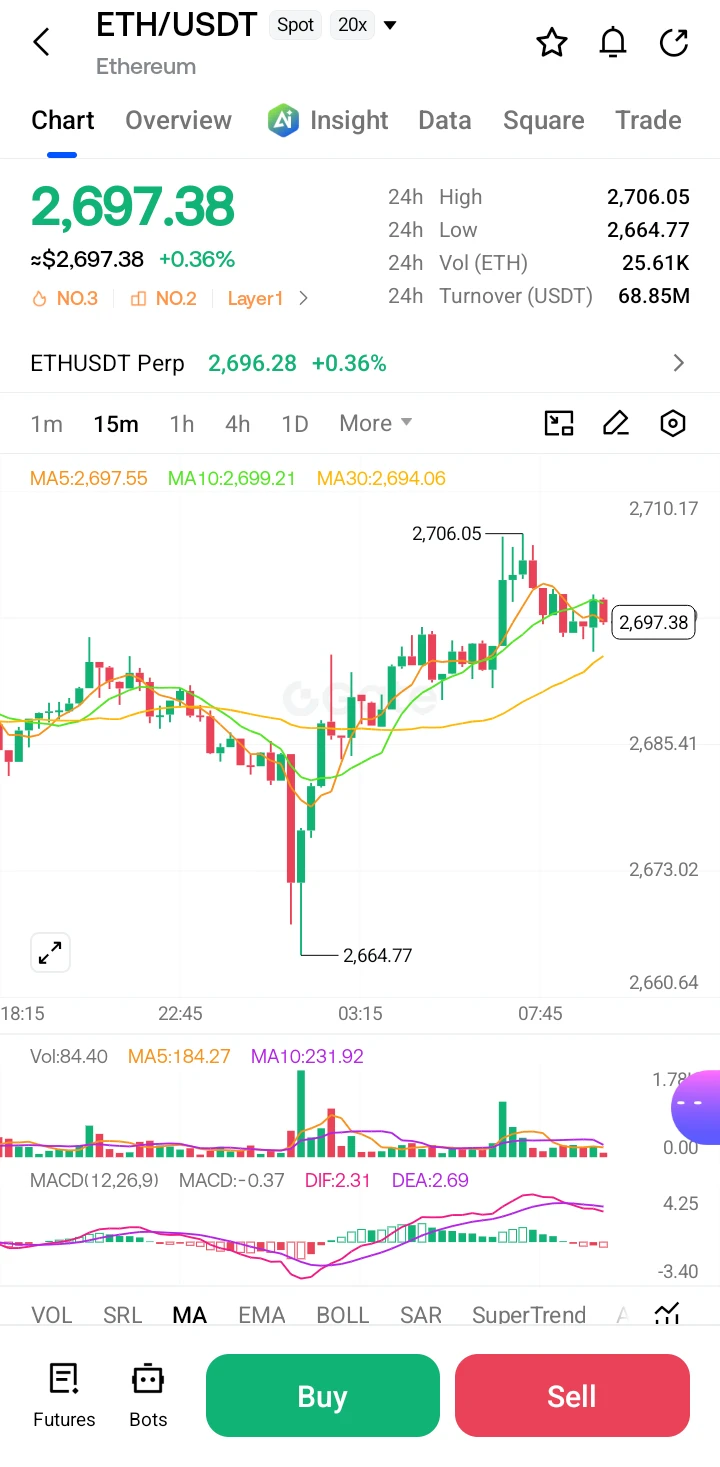Image resolution: width=720 pixels, height=1467 pixels.
Task: Open the Square tab
Action: 544,120
